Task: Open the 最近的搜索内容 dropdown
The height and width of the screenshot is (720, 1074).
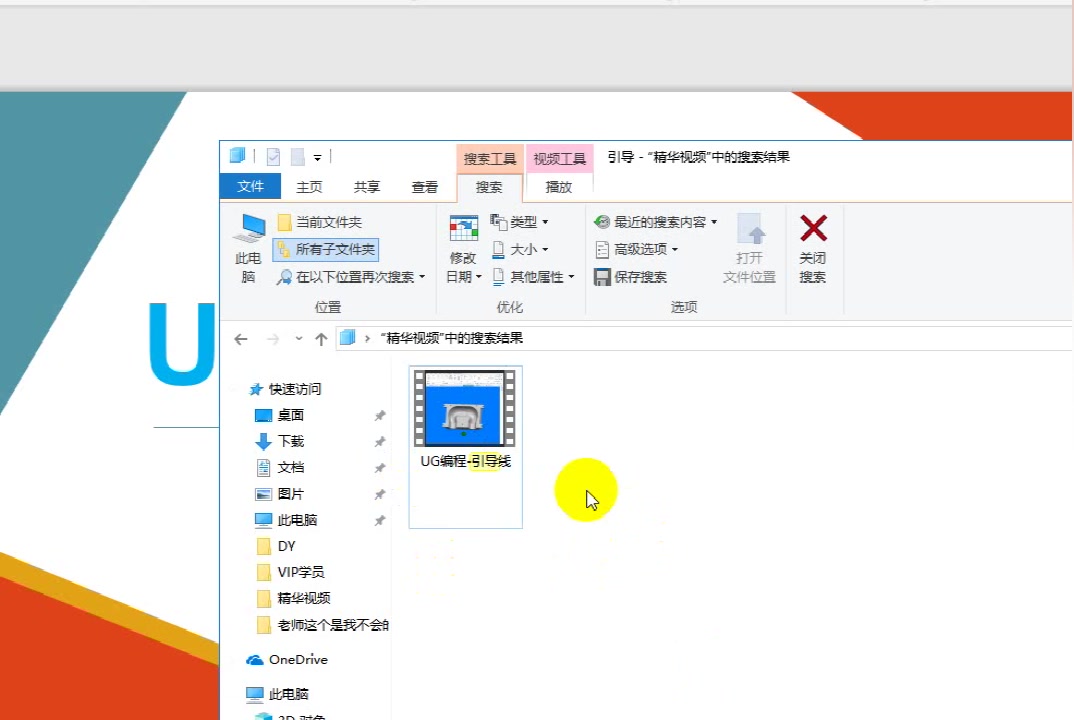Action: pyautogui.click(x=655, y=221)
